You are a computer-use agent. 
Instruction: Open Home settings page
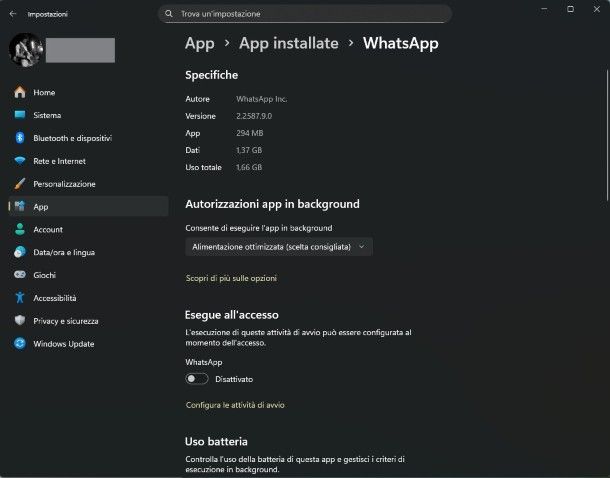(x=89, y=92)
